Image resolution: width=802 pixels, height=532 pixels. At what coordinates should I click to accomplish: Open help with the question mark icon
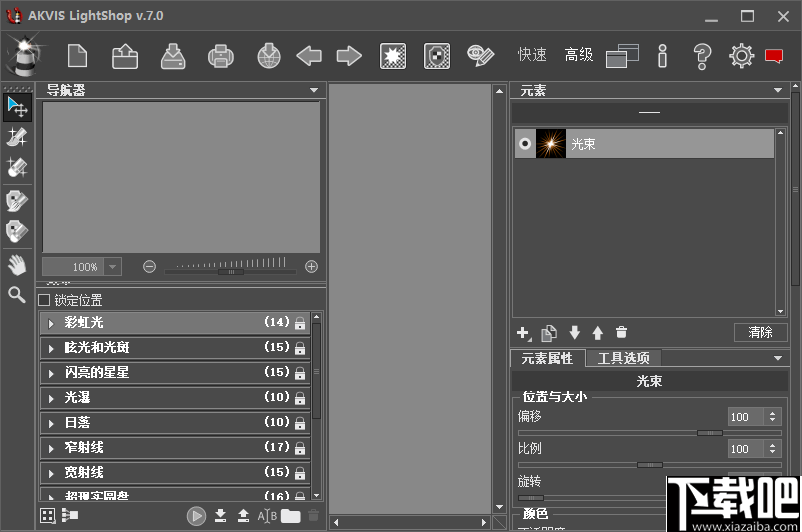[x=702, y=56]
